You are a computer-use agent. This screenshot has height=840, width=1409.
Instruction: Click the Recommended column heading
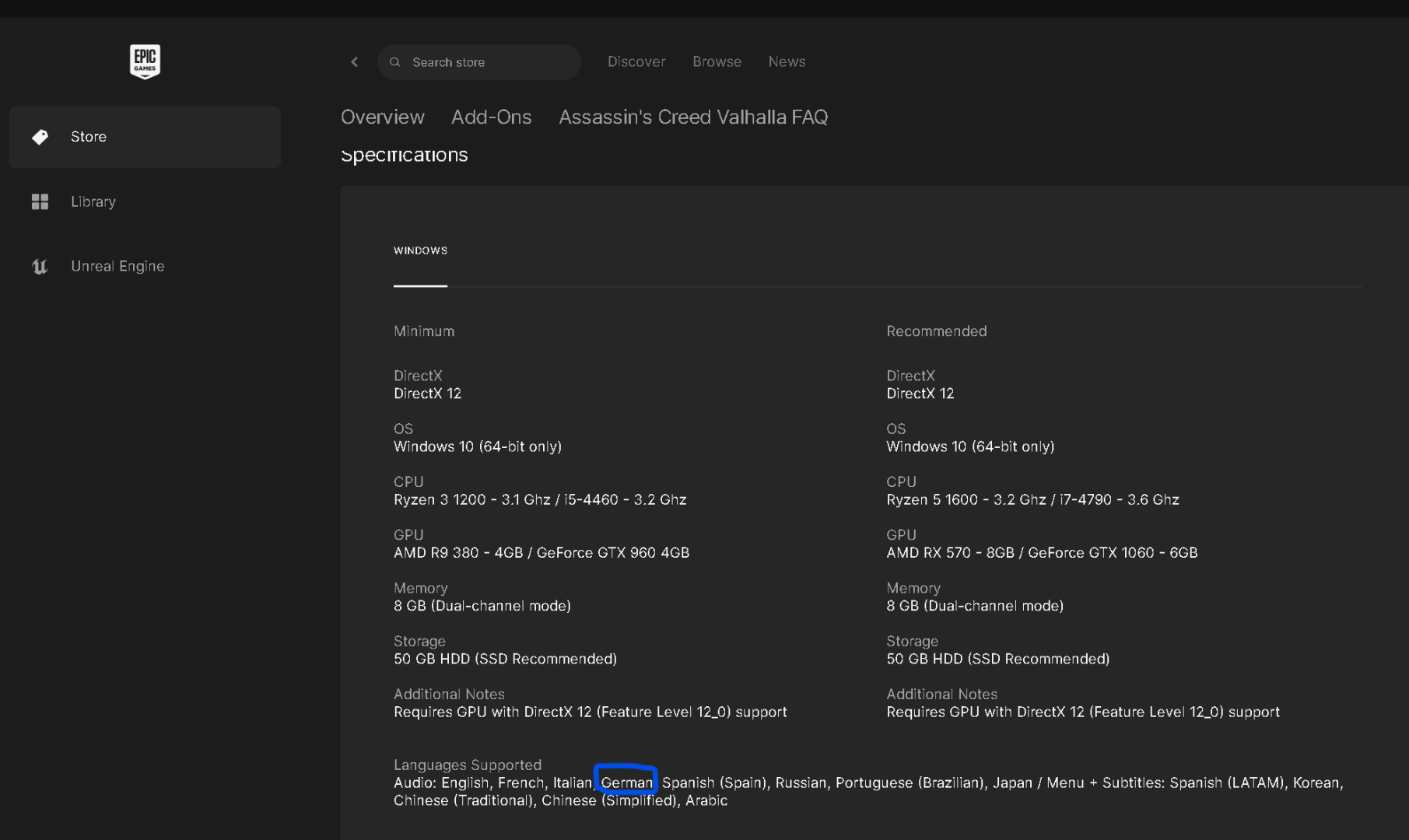tap(937, 331)
